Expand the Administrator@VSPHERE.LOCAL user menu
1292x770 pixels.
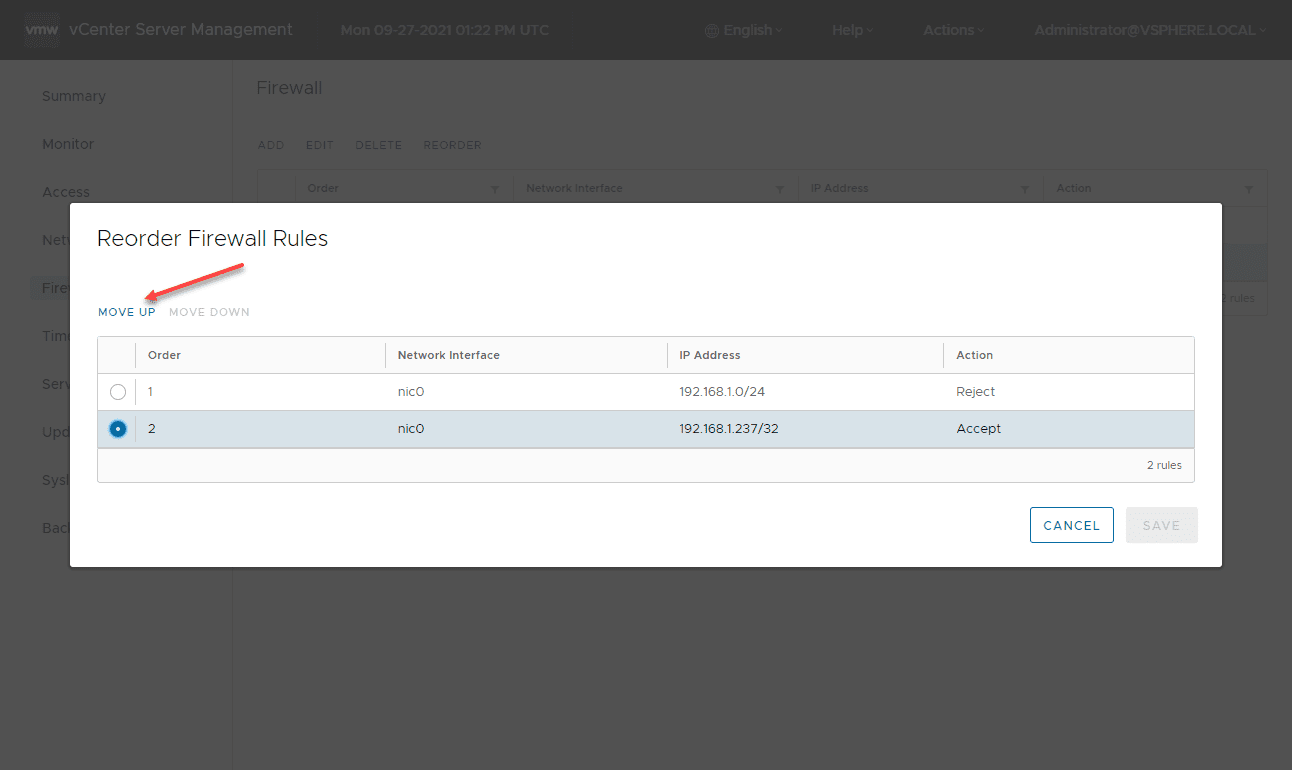1149,30
